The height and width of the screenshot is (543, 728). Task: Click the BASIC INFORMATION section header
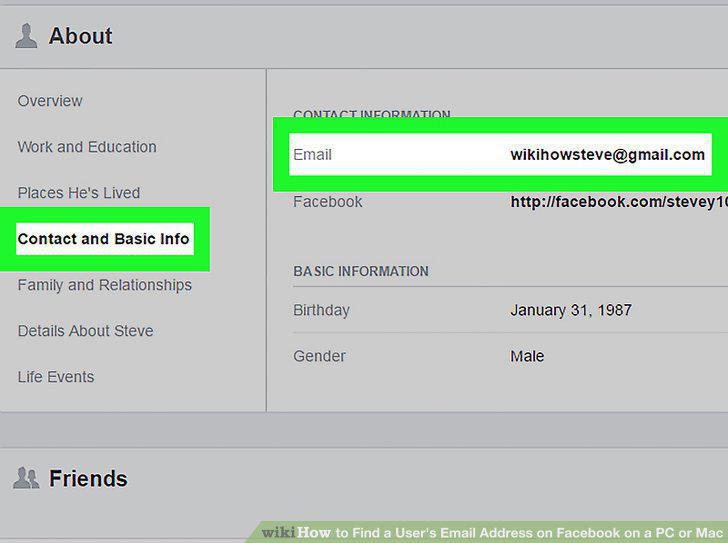(x=361, y=271)
